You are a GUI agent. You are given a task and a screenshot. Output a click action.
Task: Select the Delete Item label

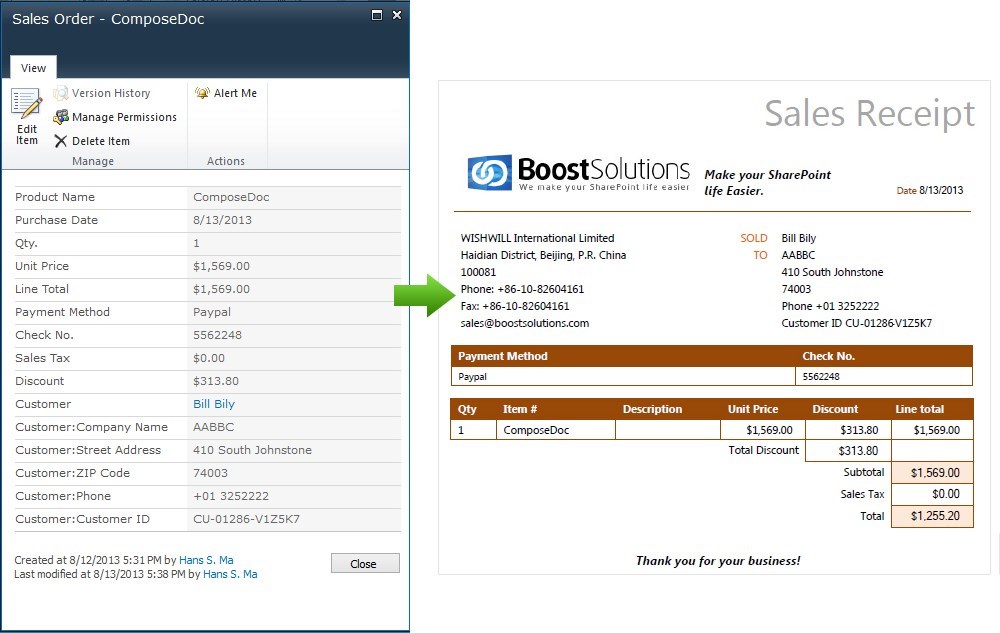click(101, 141)
